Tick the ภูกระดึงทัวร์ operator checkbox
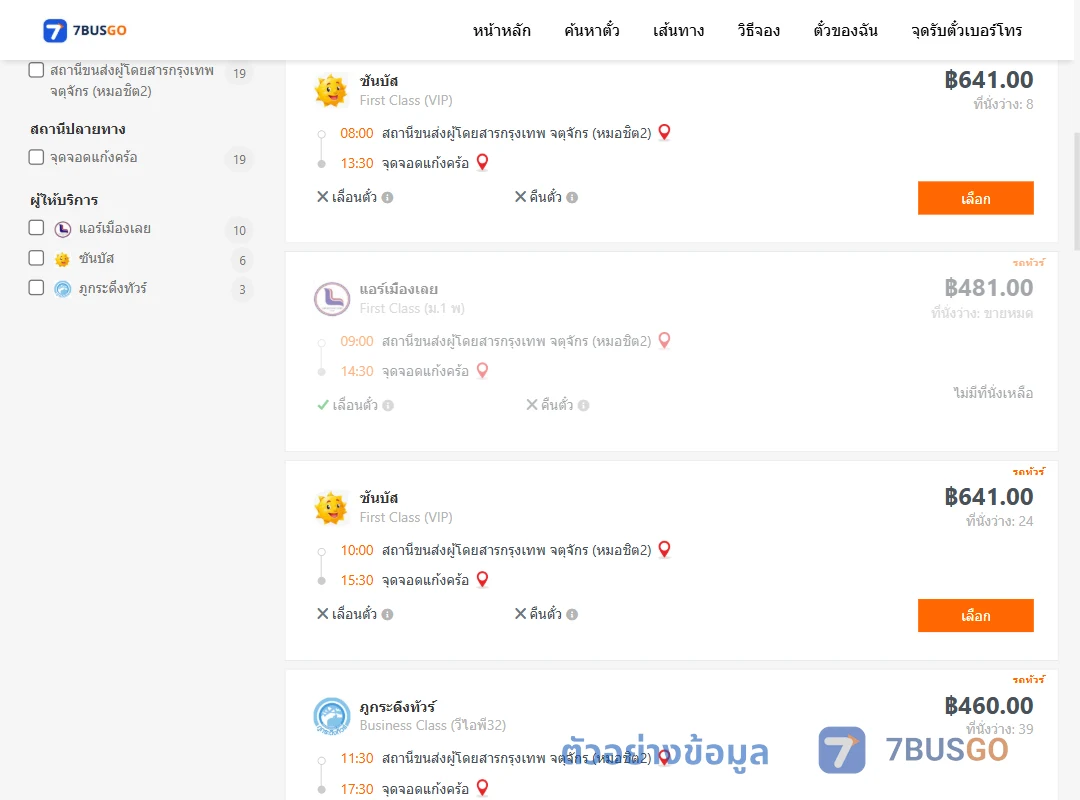This screenshot has height=800, width=1080. [37, 288]
